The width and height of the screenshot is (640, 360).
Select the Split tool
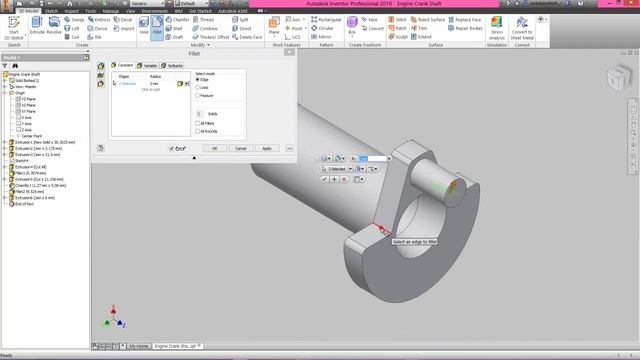pos(240,20)
